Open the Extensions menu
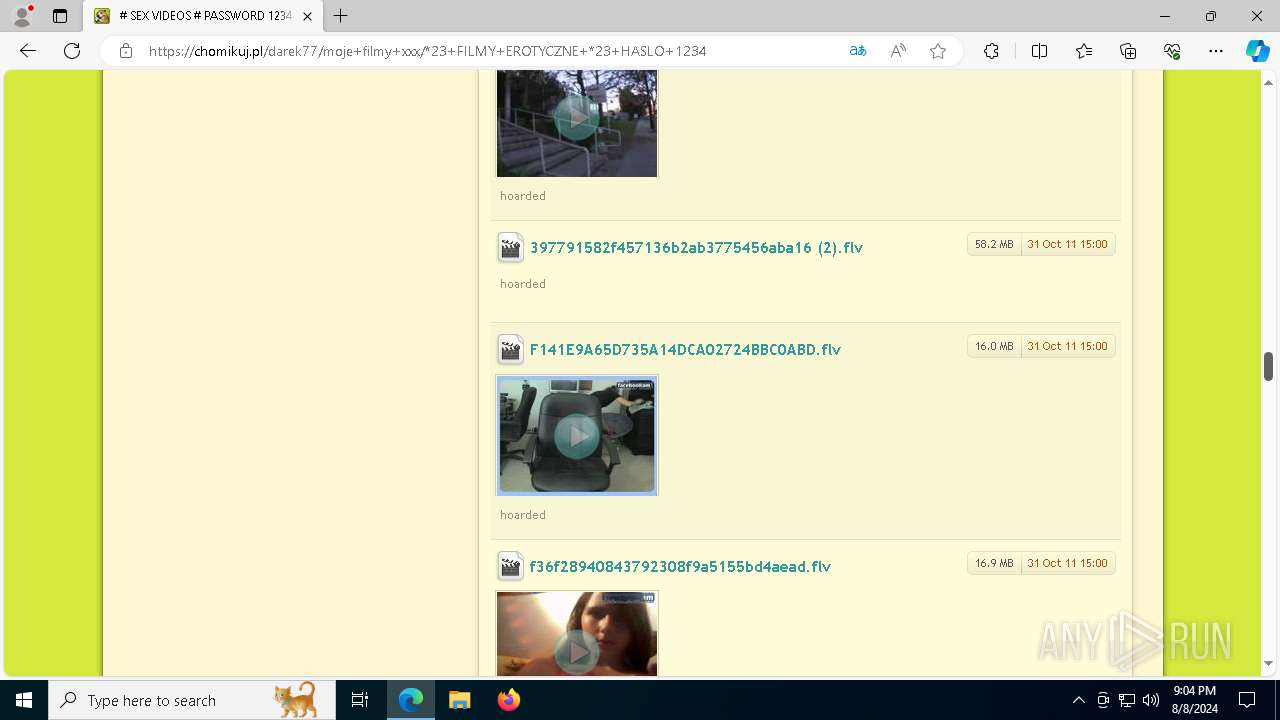The width and height of the screenshot is (1280, 720). click(x=991, y=51)
